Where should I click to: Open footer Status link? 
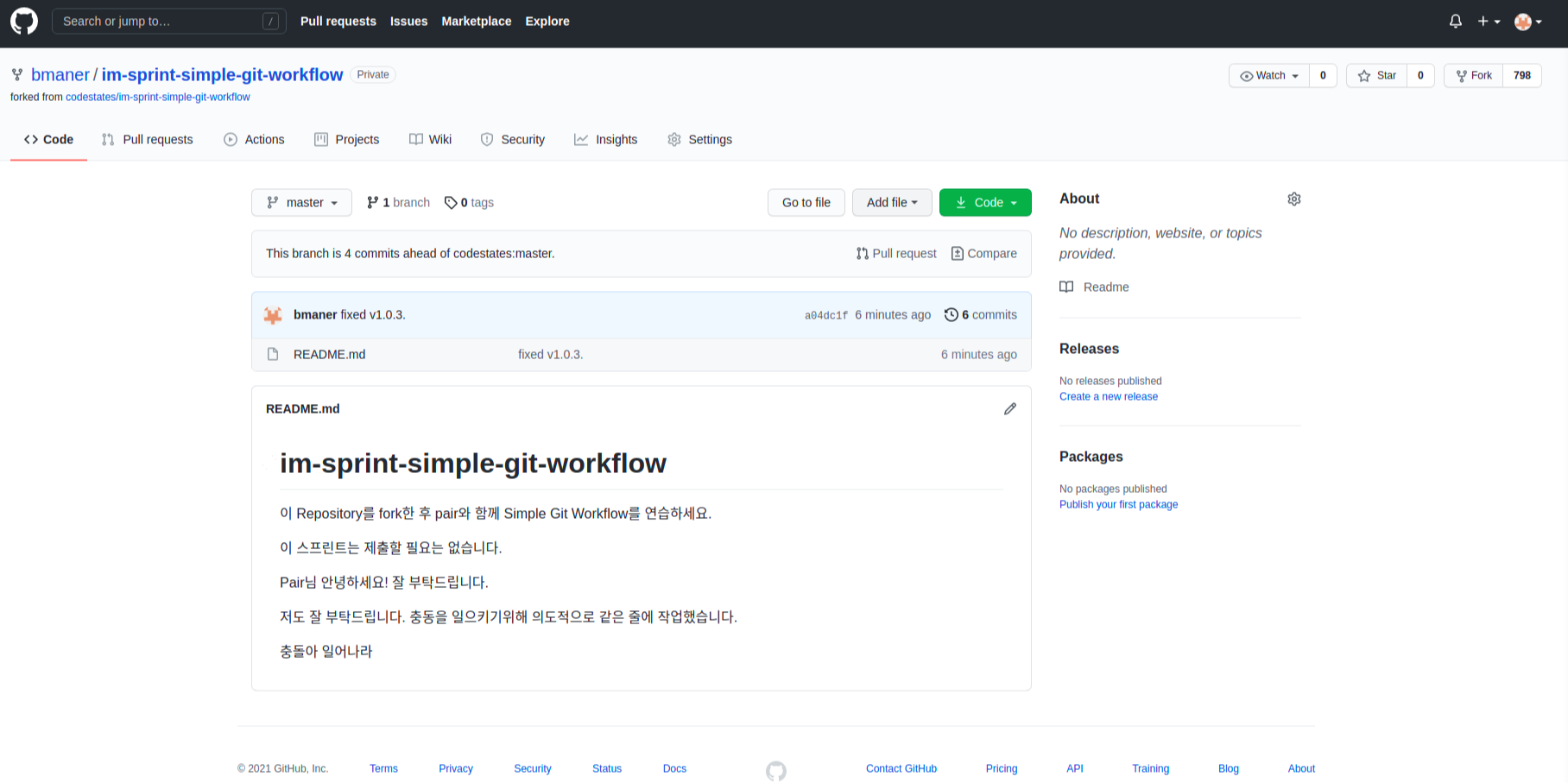point(607,768)
